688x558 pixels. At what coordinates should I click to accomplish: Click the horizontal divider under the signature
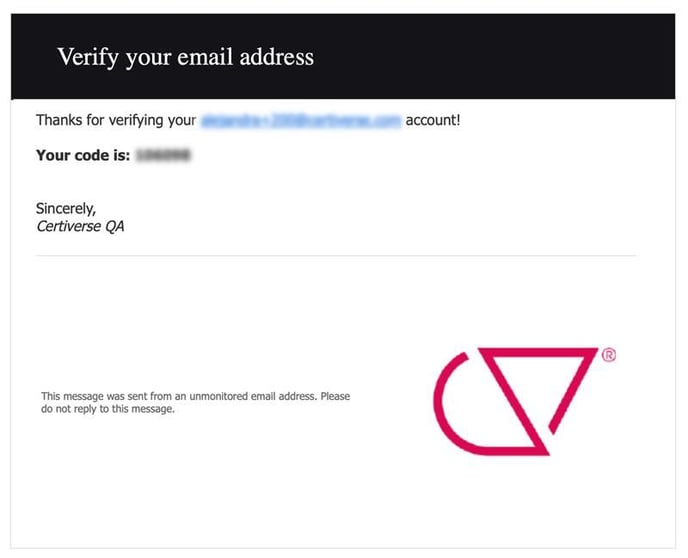336,255
